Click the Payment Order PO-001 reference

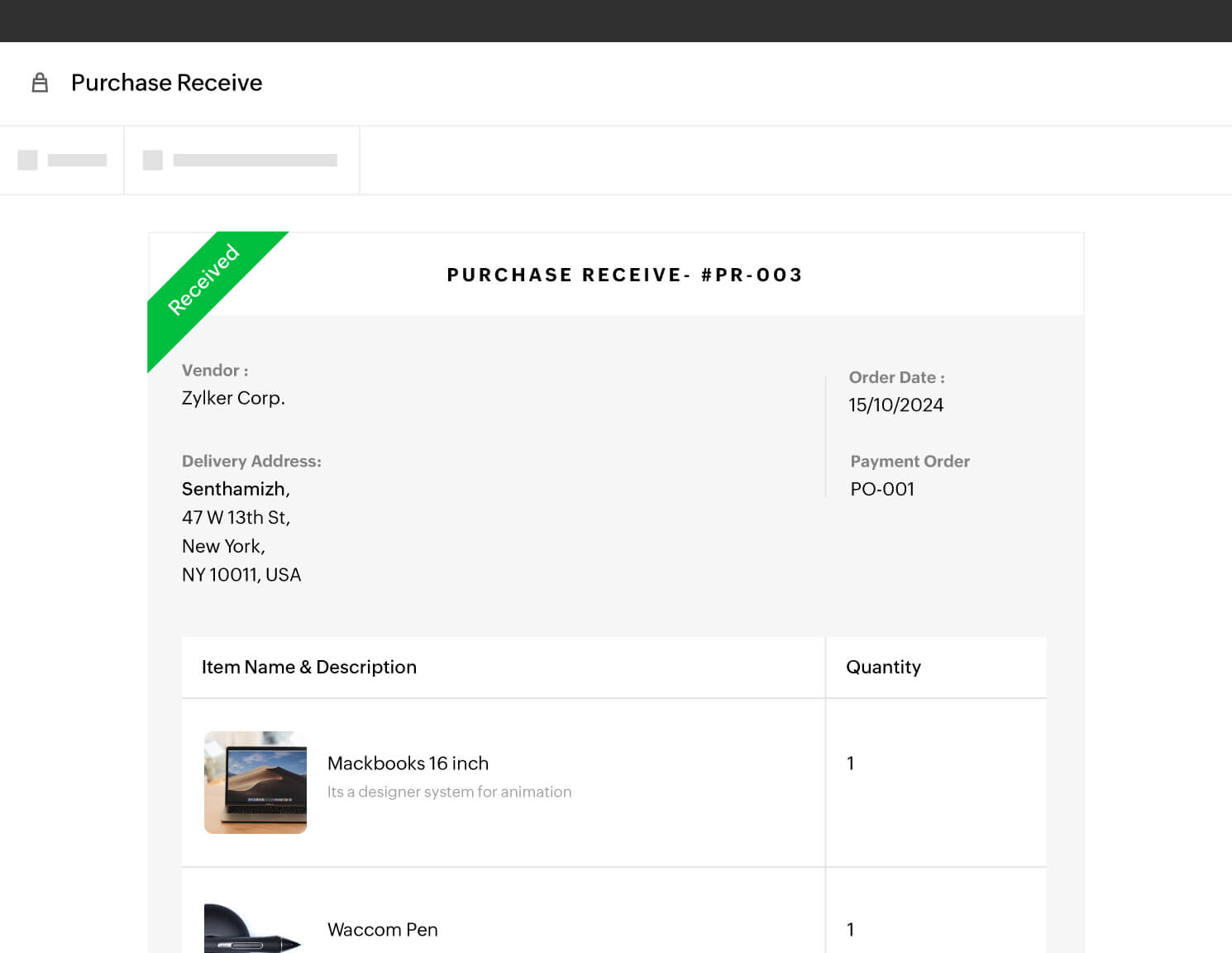pos(882,489)
